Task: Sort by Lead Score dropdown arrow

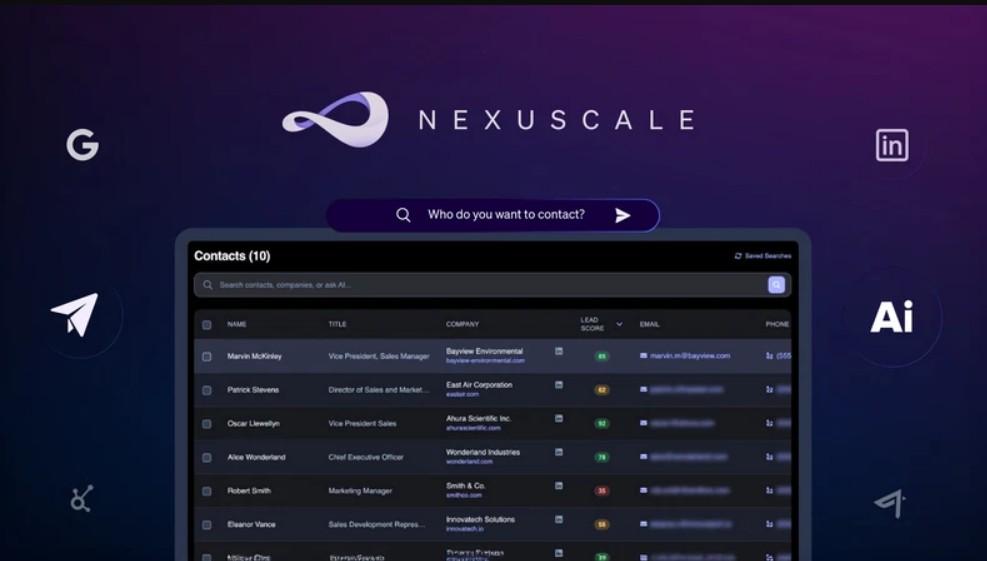Action: tap(619, 324)
